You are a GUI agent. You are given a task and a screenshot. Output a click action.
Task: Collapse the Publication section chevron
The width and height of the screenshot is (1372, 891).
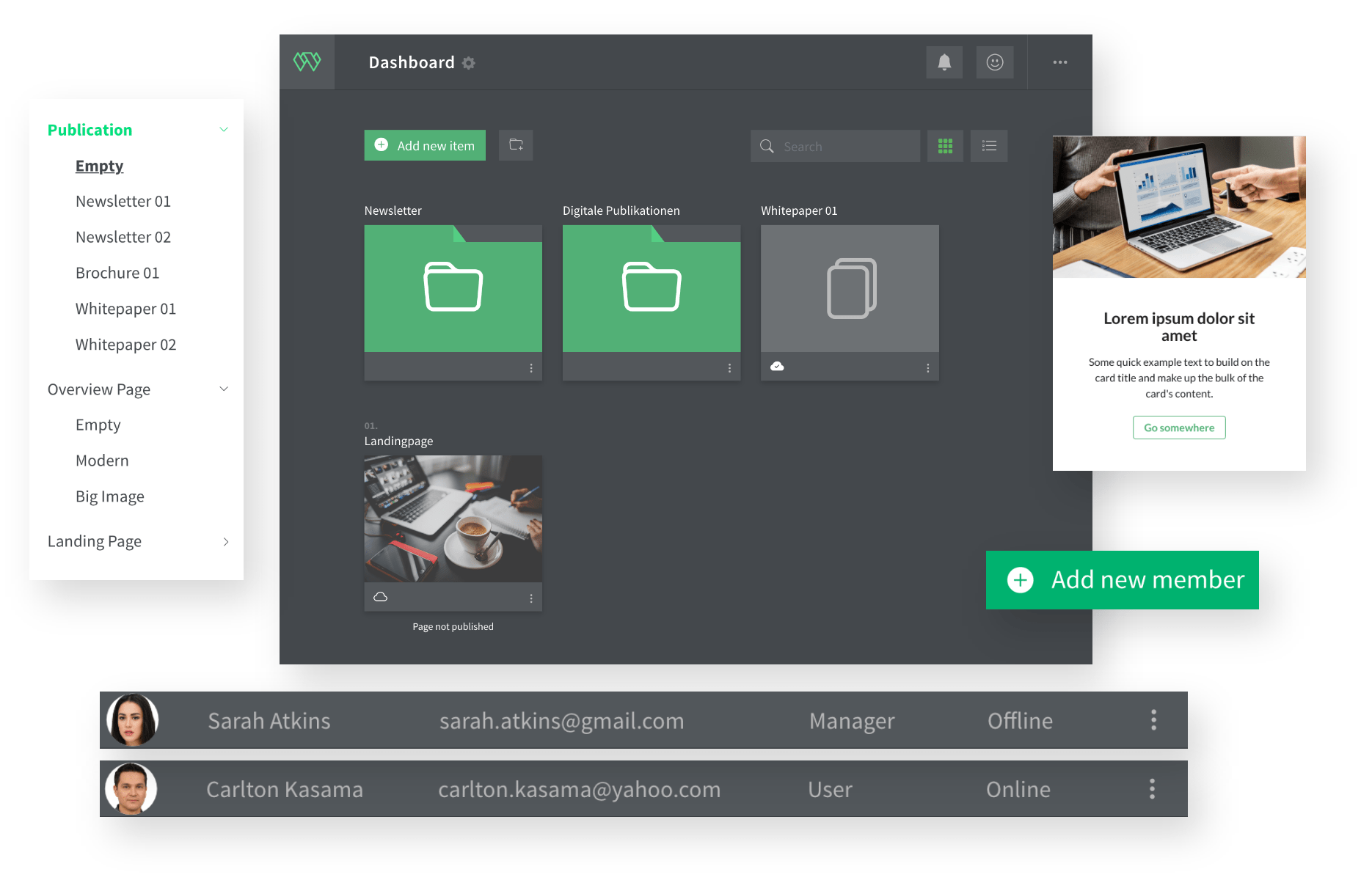click(x=224, y=130)
